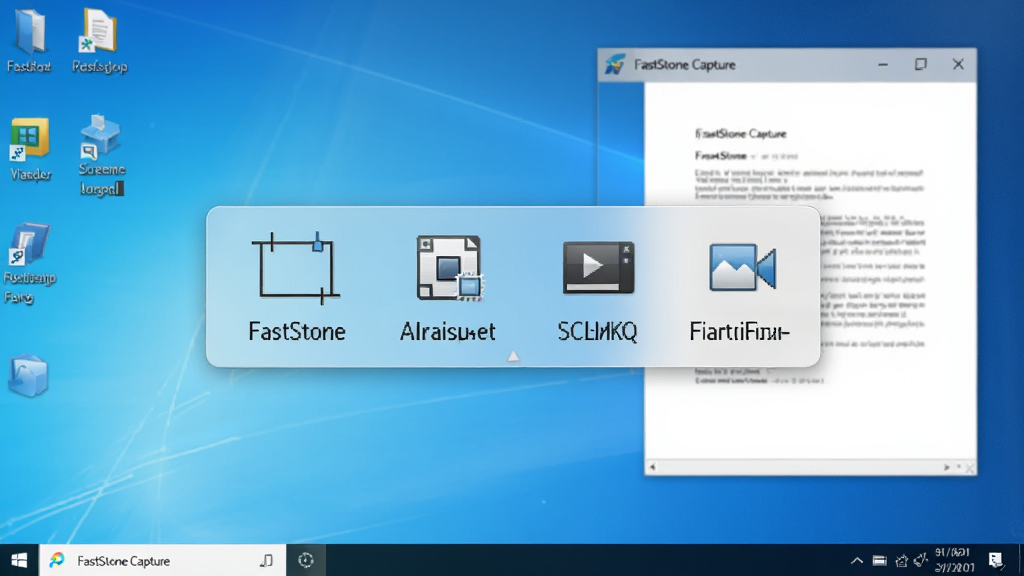The height and width of the screenshot is (576, 1024).
Task: Open the Viewer desktop shortcut
Action: click(x=29, y=139)
